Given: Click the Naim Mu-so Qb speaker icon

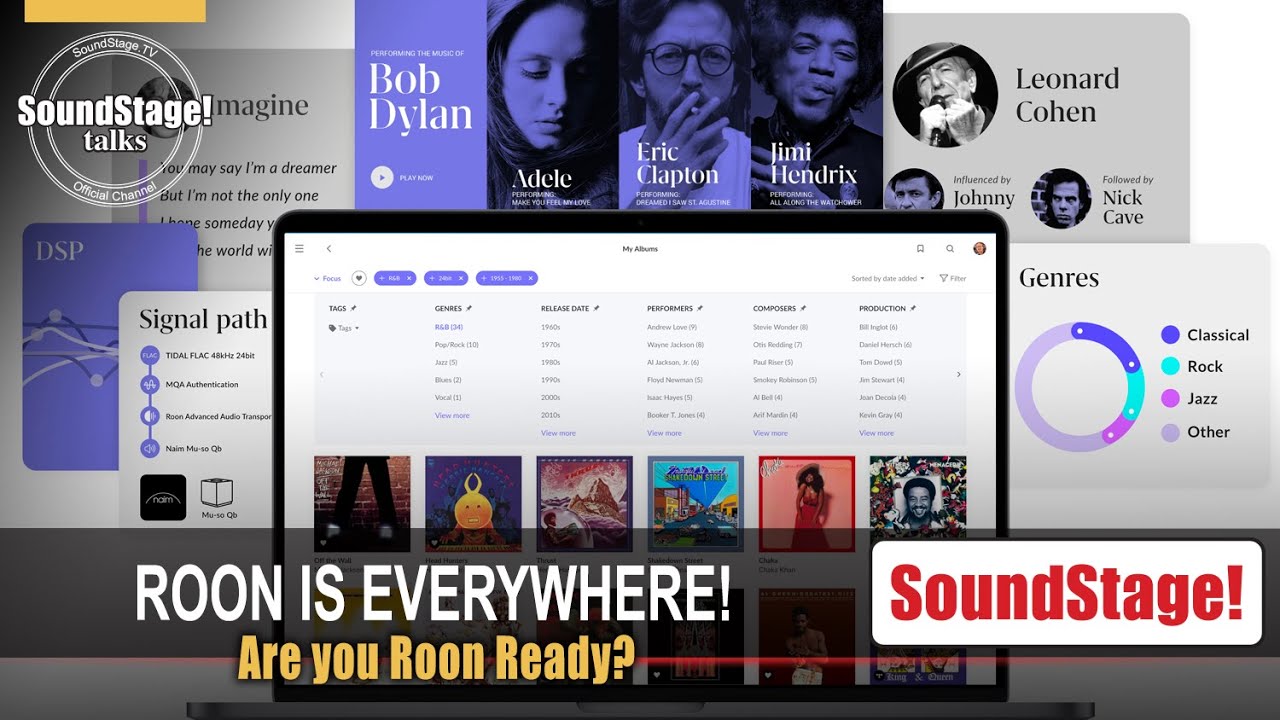Looking at the screenshot, I should coord(150,448).
